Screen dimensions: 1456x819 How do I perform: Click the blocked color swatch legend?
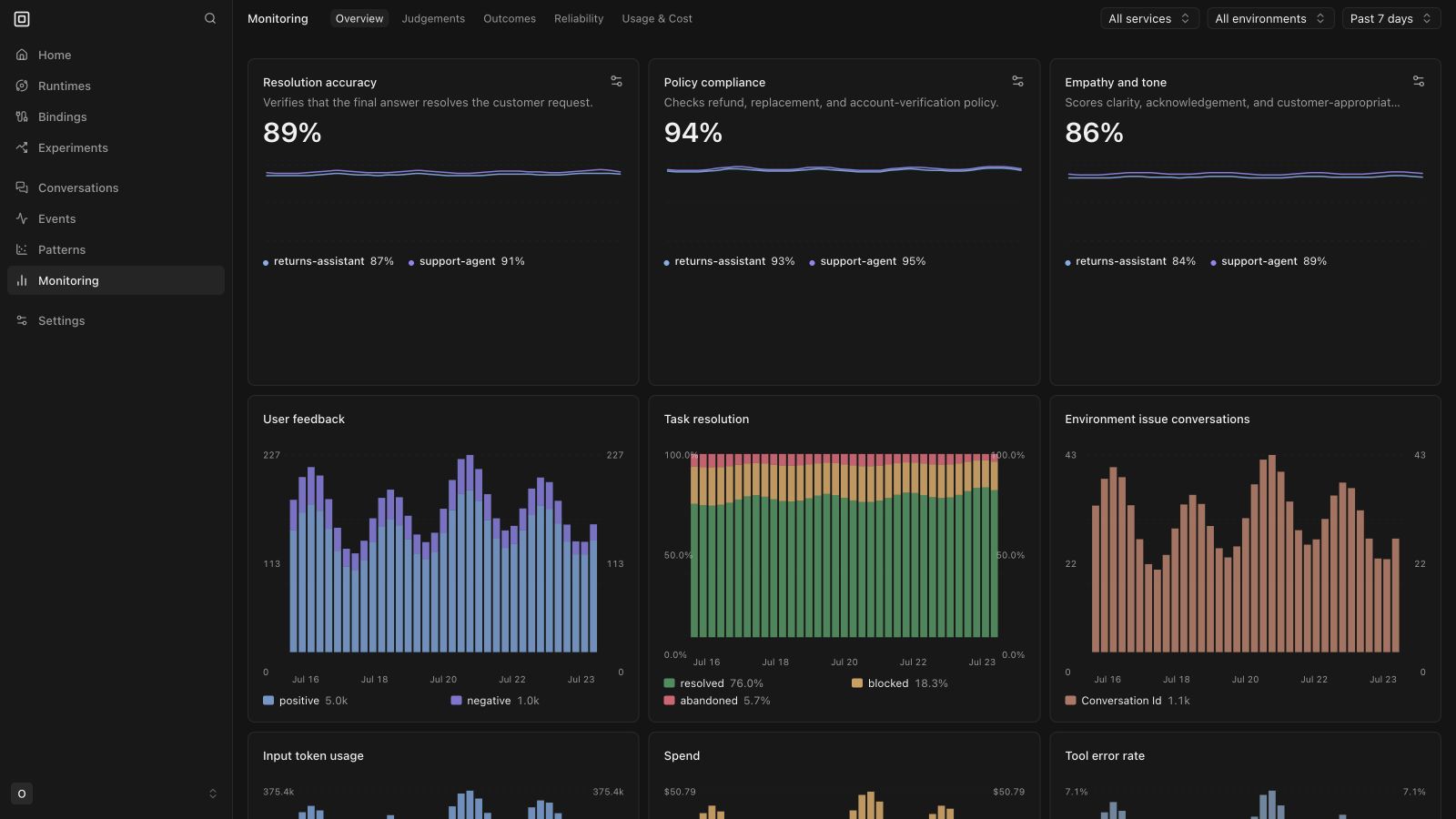pos(857,683)
